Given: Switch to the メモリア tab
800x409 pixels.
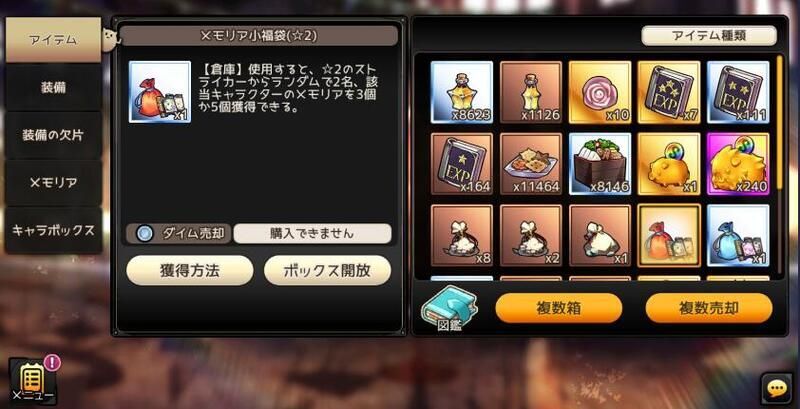Looking at the screenshot, I should click(53, 183).
